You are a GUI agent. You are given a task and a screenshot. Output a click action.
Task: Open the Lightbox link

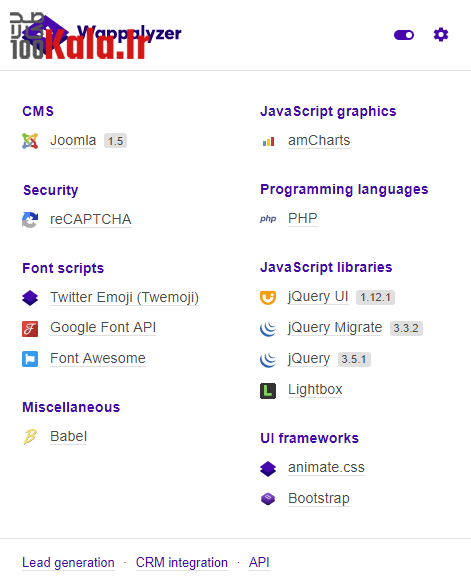click(x=315, y=389)
